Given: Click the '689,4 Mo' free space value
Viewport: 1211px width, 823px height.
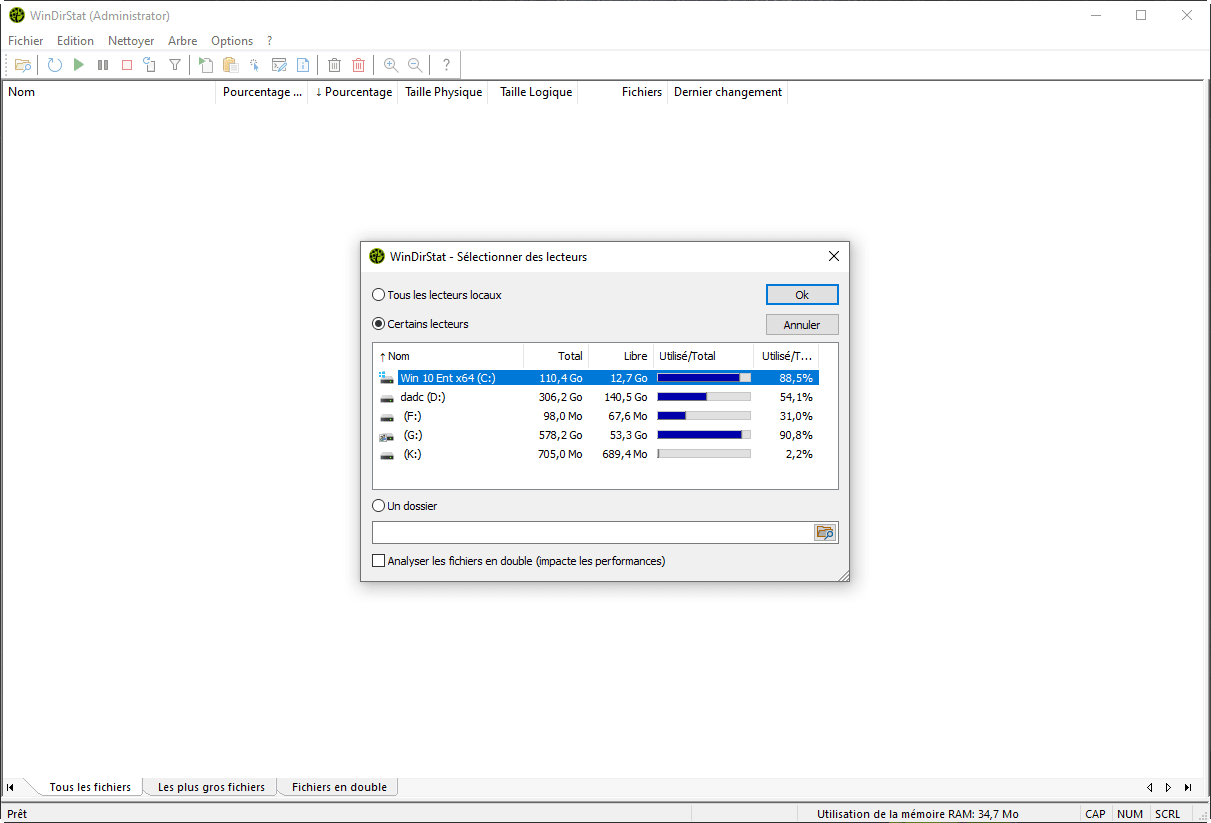Looking at the screenshot, I should pos(625,454).
